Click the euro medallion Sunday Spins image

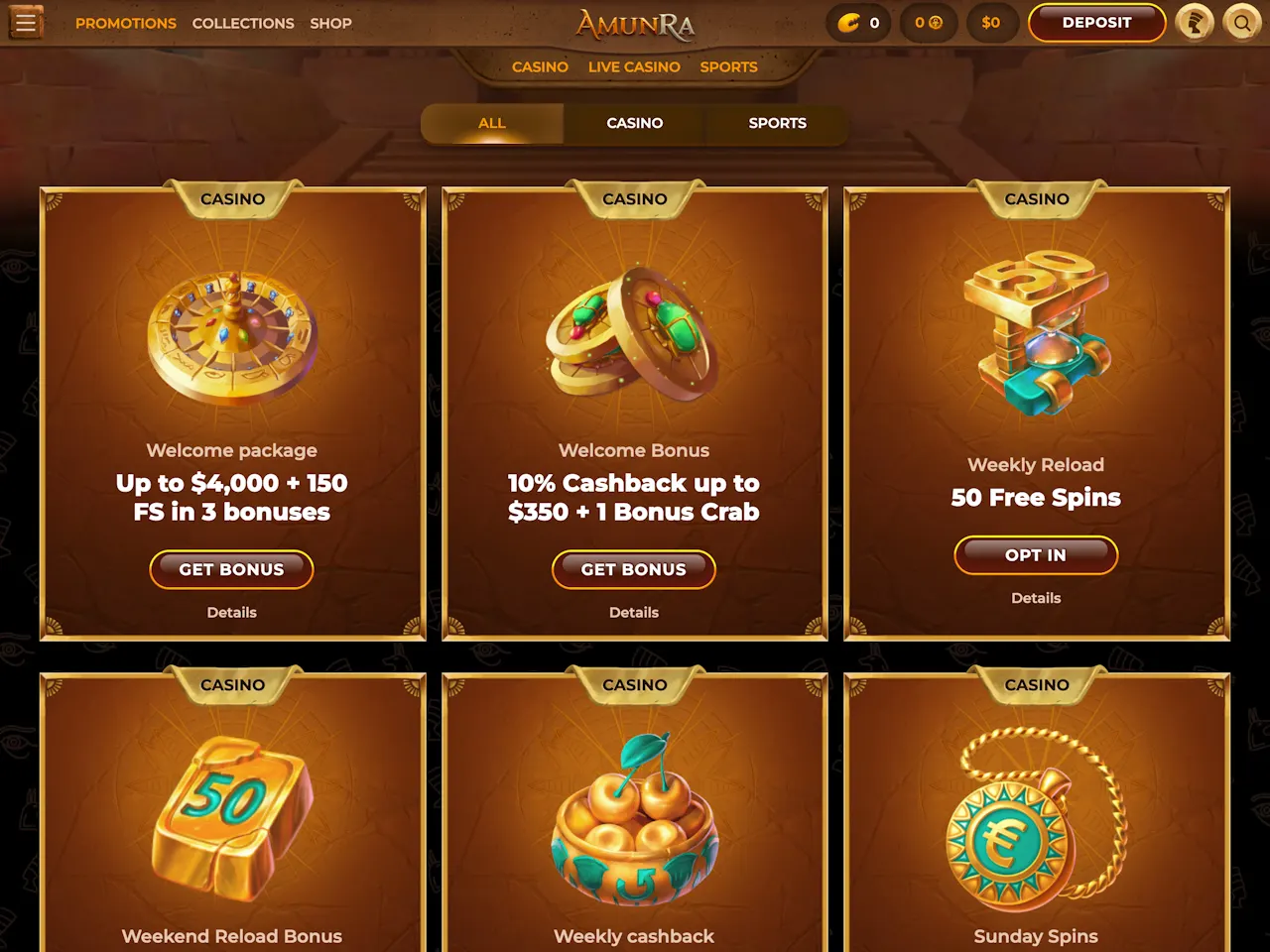[x=1036, y=818]
